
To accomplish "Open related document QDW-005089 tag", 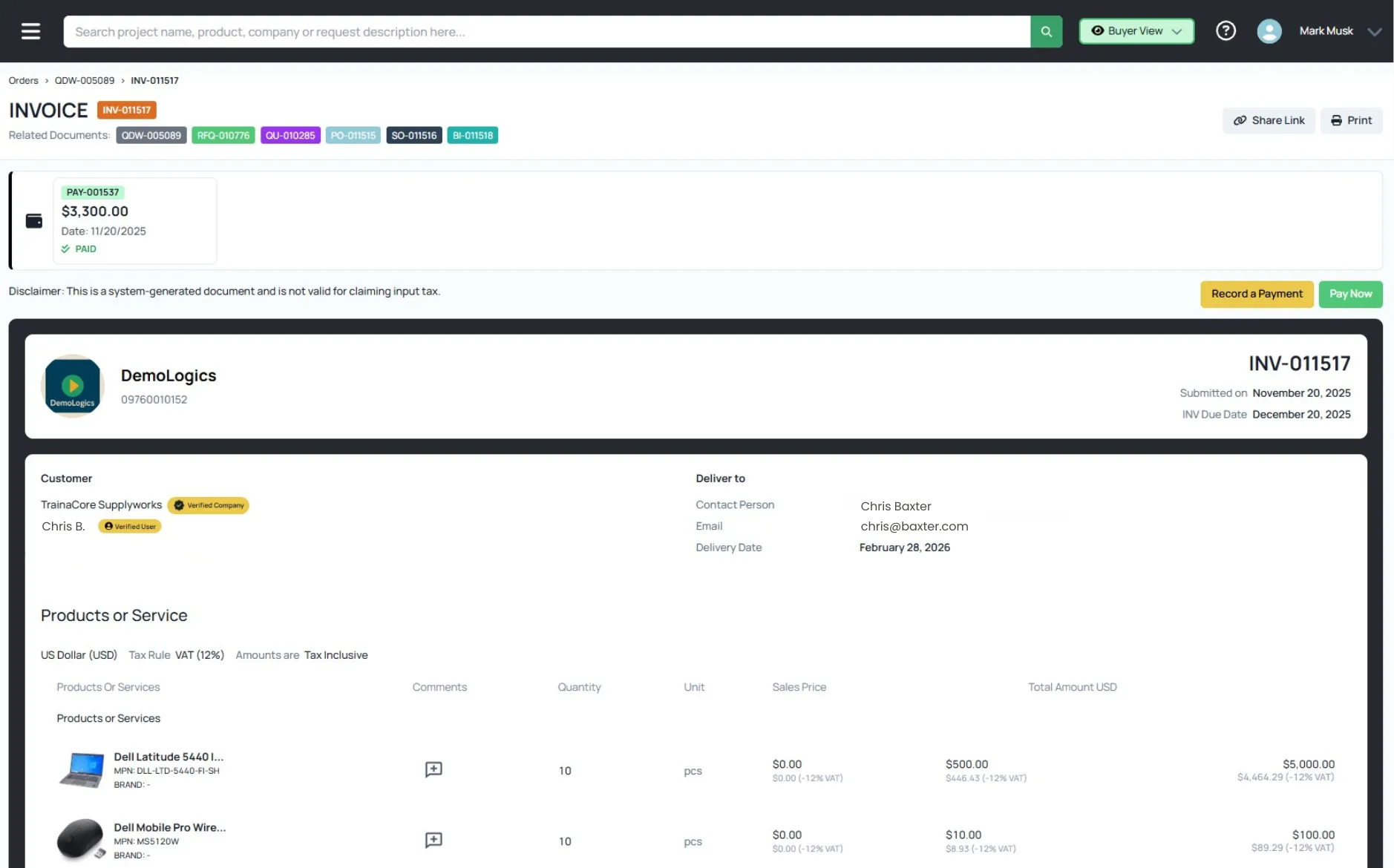I will 151,135.
